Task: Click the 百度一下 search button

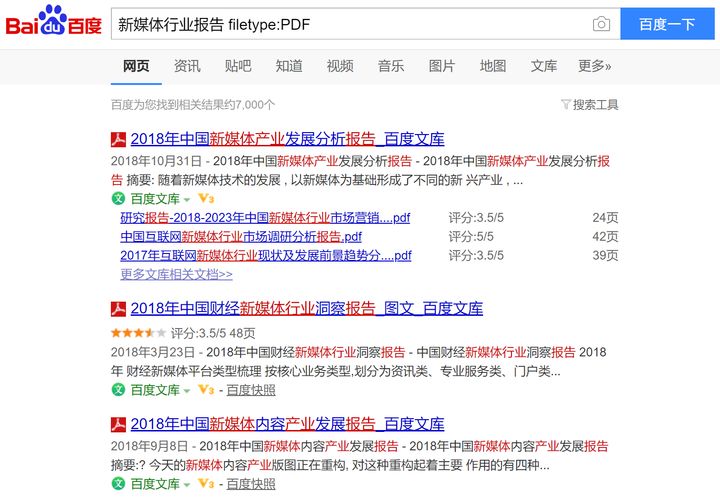Action: click(667, 24)
